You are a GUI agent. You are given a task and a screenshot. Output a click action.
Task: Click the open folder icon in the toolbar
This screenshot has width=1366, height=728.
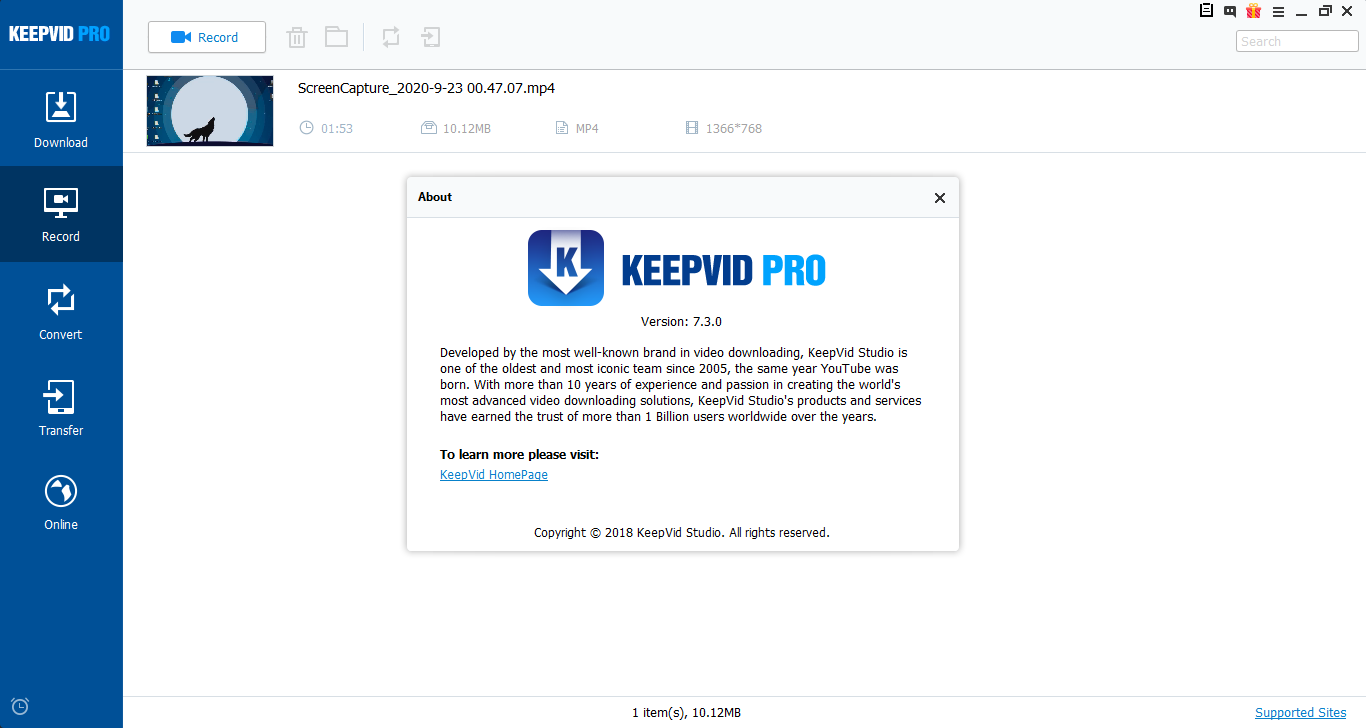(336, 37)
